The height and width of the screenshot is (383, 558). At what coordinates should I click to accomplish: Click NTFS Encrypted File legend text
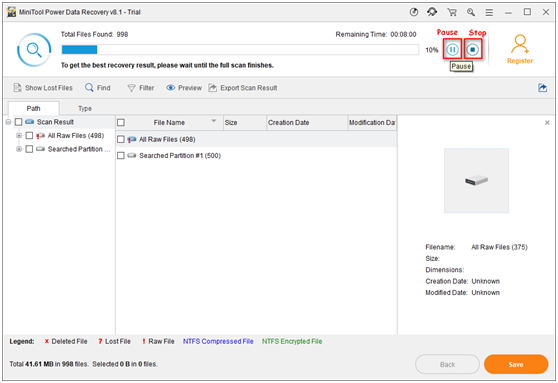pos(292,341)
